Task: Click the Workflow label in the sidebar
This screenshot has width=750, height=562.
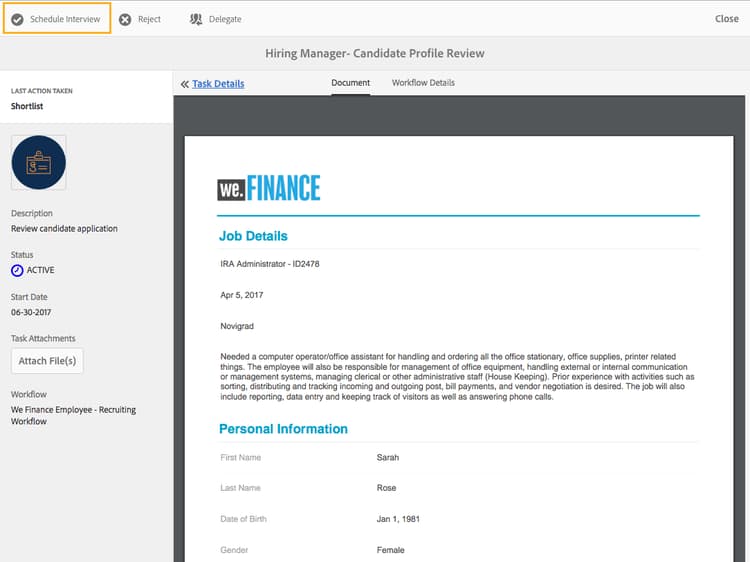Action: pos(29,395)
